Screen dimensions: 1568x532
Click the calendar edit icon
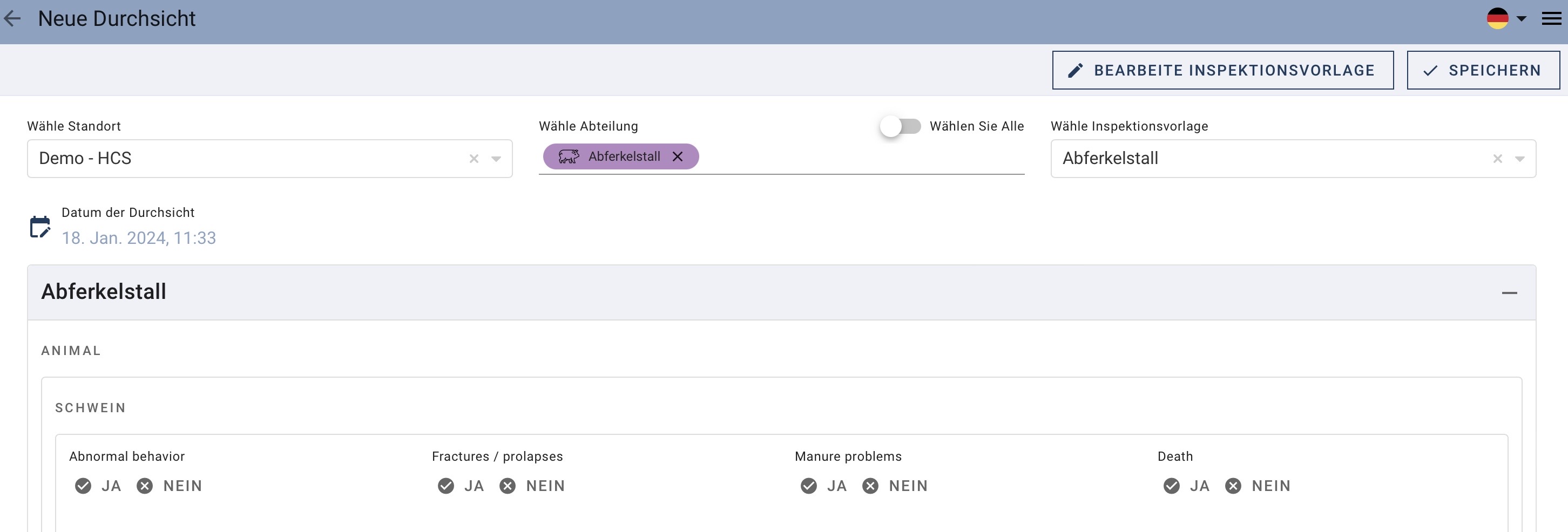click(40, 227)
